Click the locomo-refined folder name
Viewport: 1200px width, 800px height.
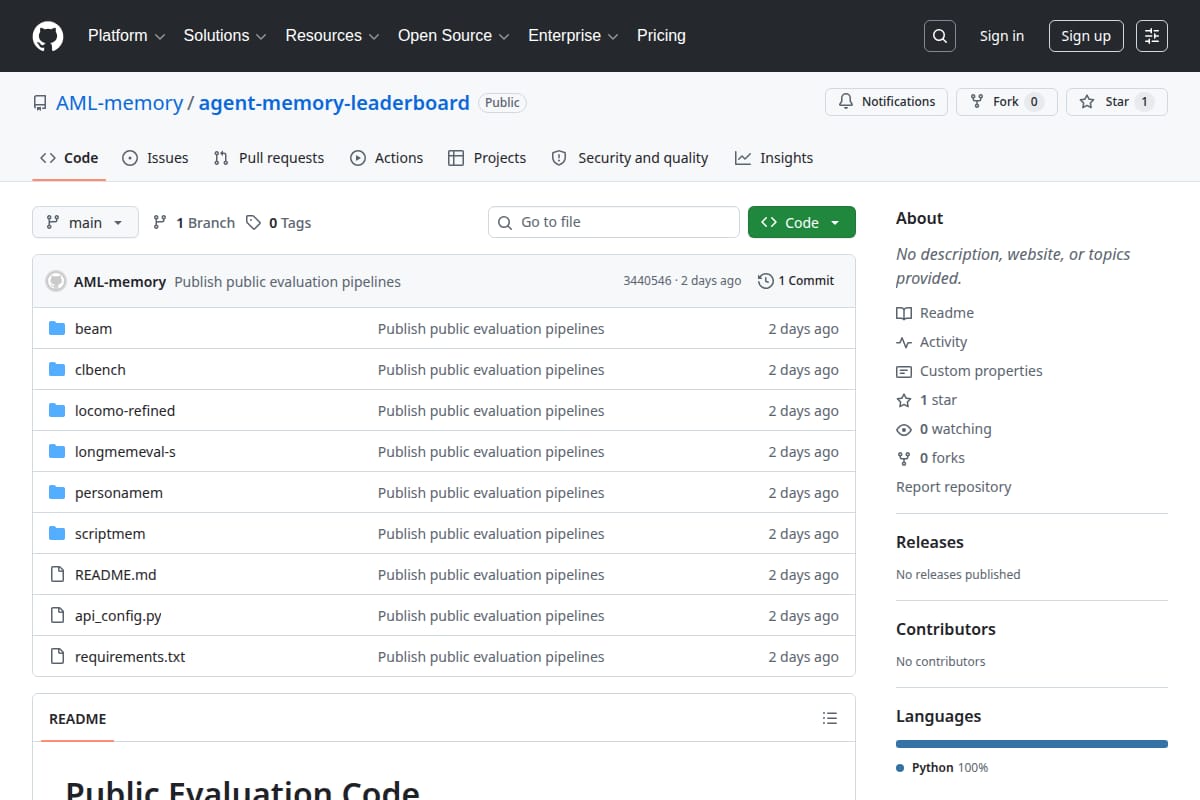tap(125, 411)
